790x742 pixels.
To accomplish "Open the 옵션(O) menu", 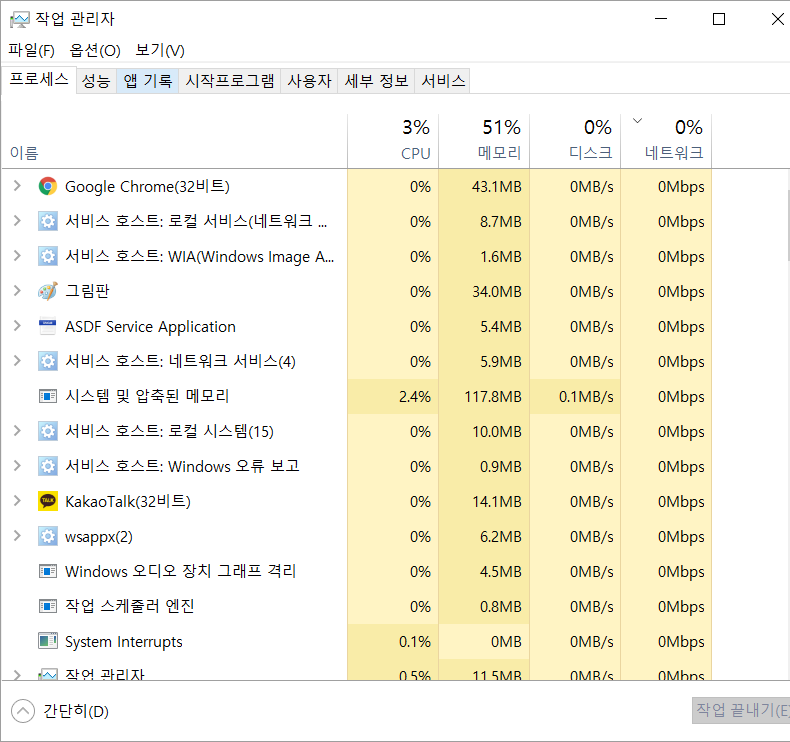I will [x=95, y=50].
